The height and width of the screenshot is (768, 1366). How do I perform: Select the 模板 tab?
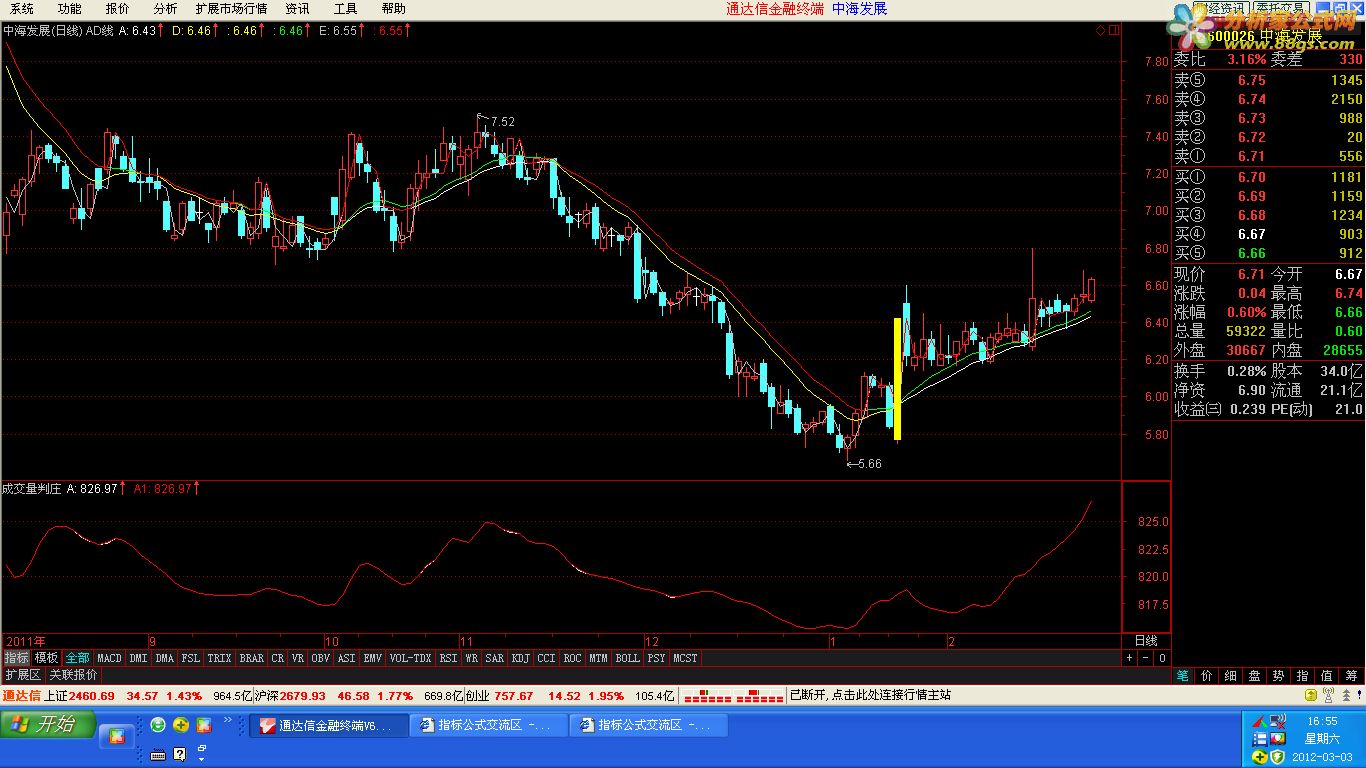click(x=46, y=658)
